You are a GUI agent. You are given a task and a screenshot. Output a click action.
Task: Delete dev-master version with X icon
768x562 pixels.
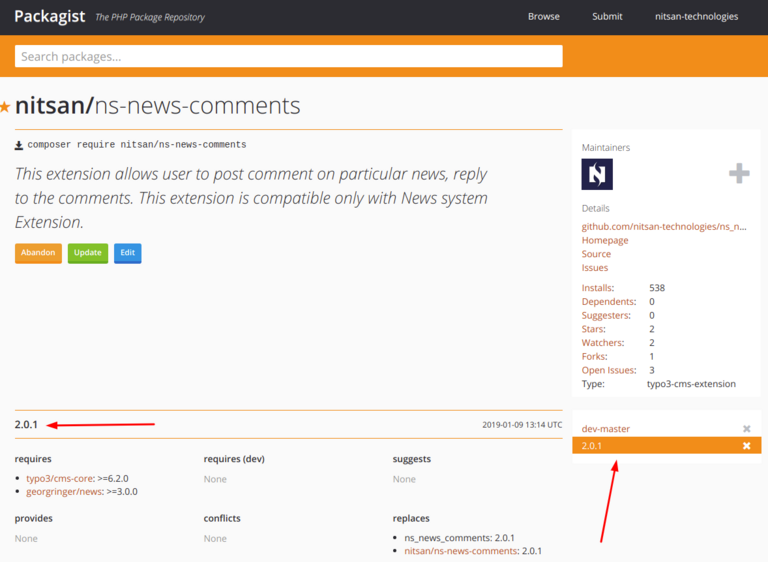click(746, 429)
